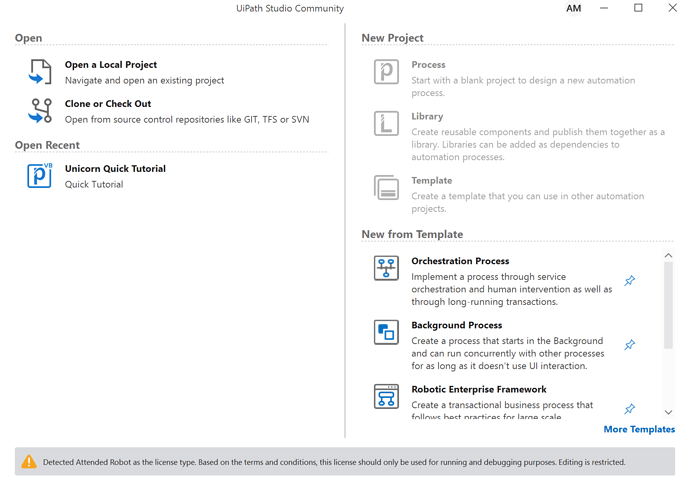Click 'Start with a blank project' description
This screenshot has height=495, width=690.
tap(523, 87)
